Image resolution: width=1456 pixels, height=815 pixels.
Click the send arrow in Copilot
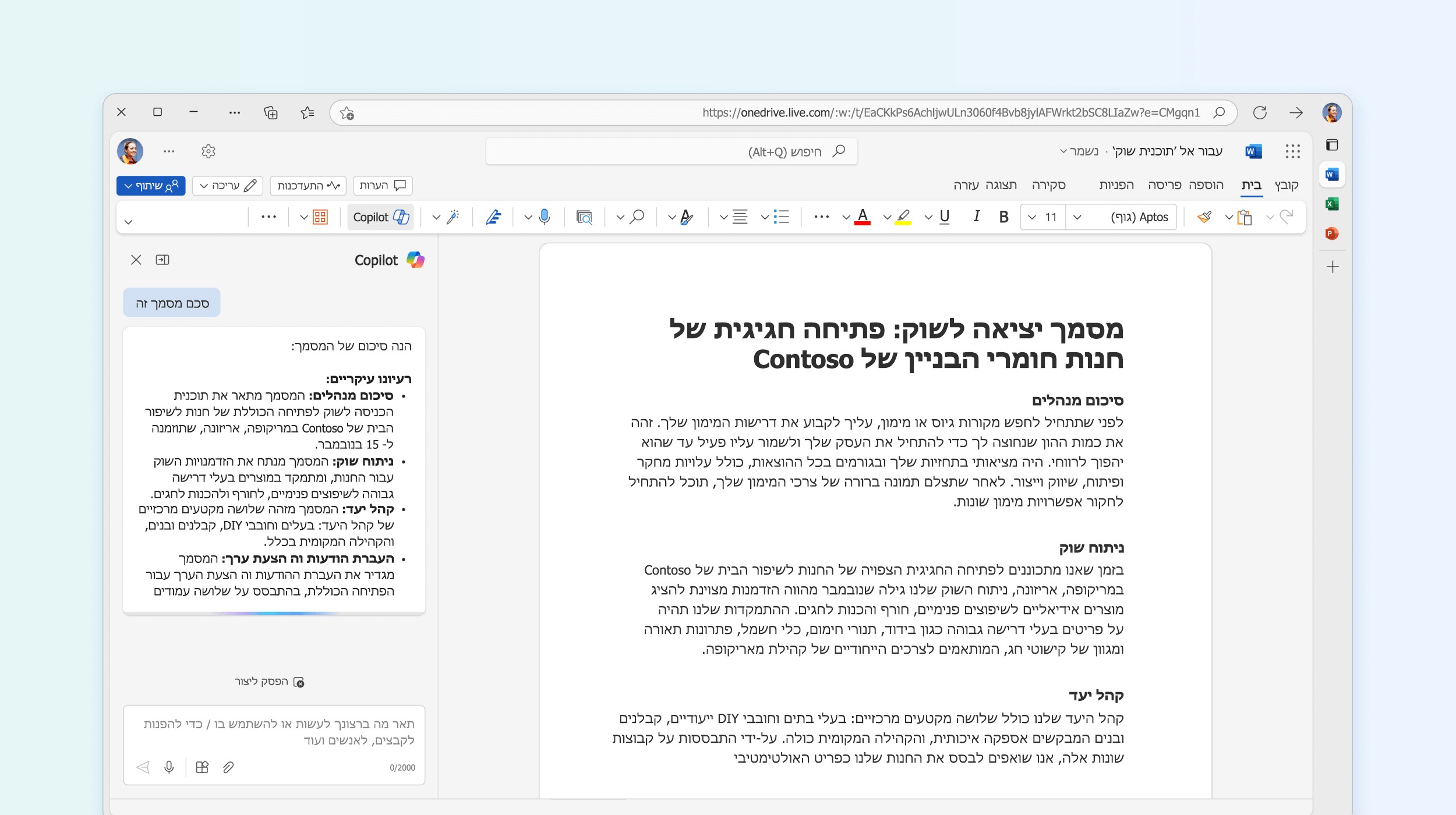(x=143, y=767)
